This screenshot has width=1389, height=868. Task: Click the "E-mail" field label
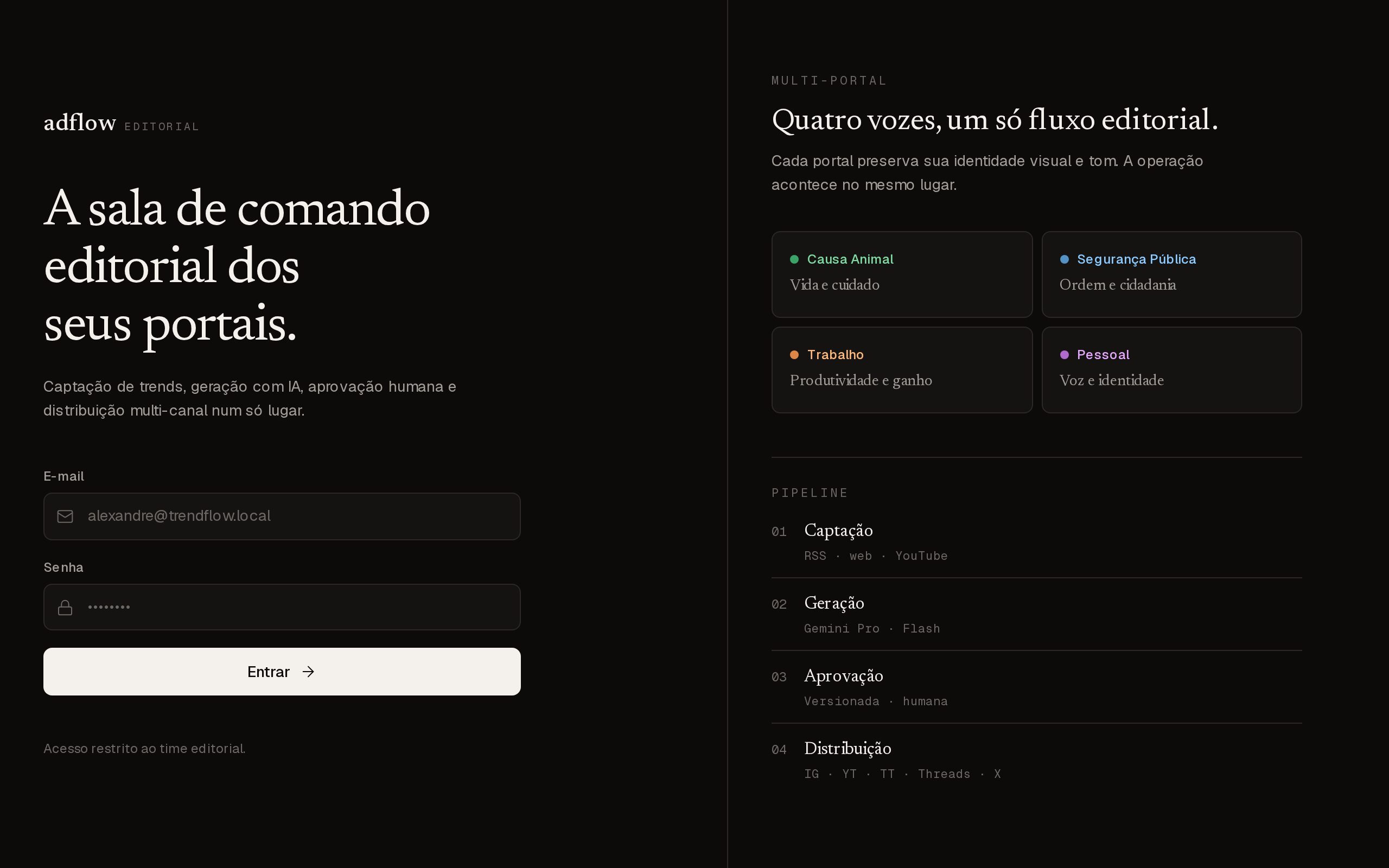click(63, 476)
